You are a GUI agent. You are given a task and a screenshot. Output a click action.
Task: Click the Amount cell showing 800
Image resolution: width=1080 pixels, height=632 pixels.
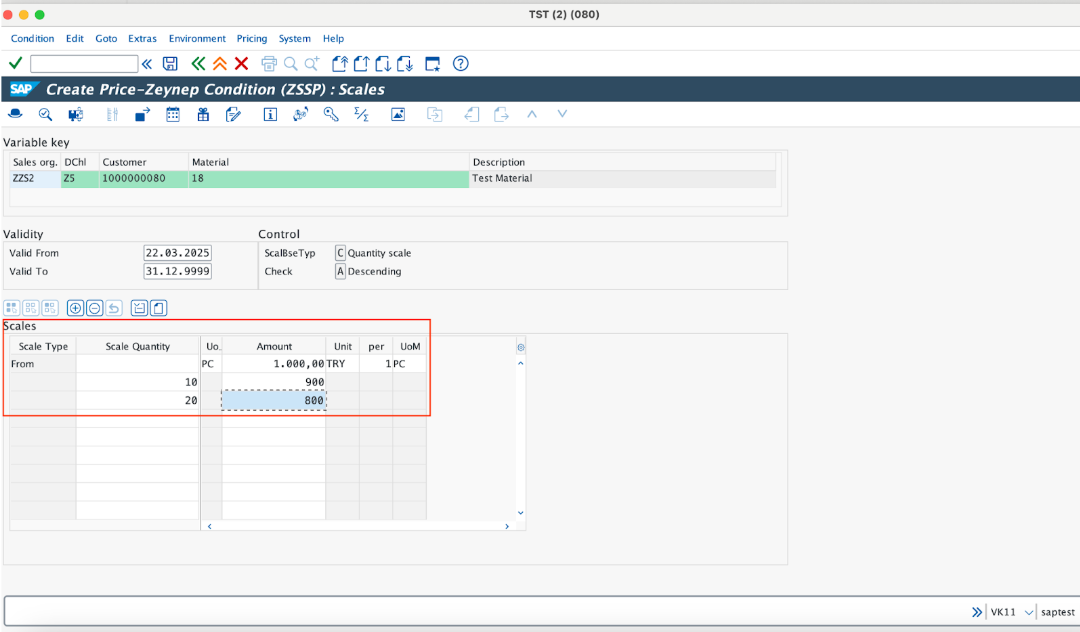tap(273, 400)
